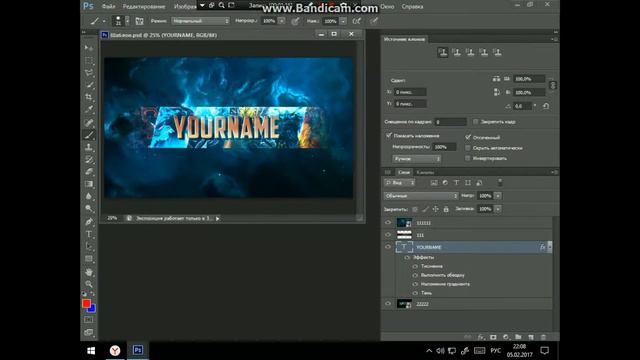
Task: Click add layer style fx button
Action: coord(481,337)
